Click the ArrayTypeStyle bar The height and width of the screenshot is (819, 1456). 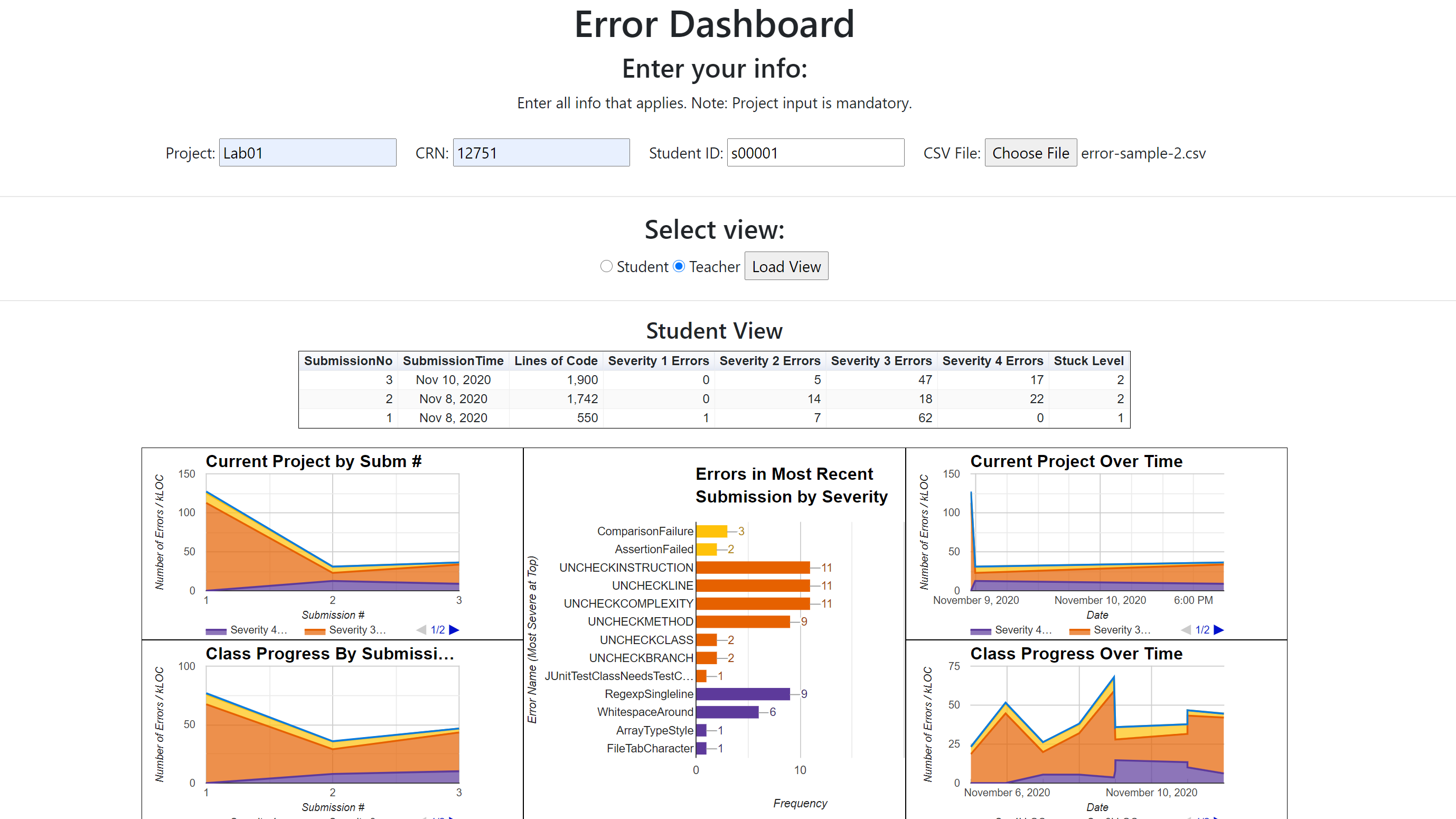[701, 730]
